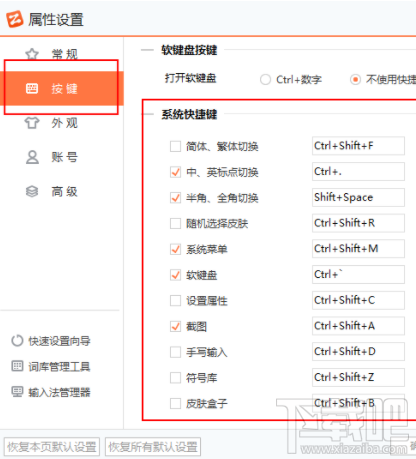Open 输入法管理器 link

59,392
